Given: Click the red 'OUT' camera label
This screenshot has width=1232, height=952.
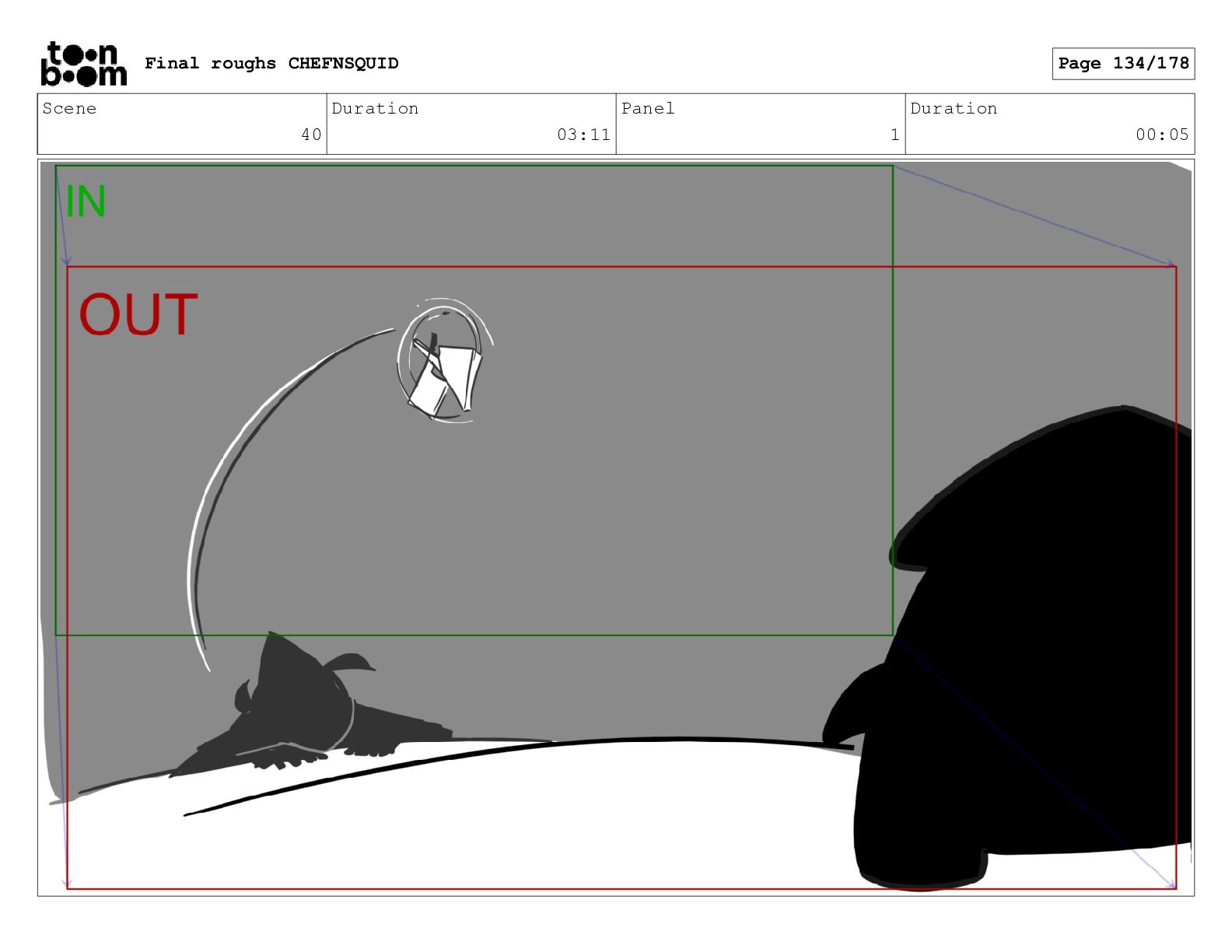Looking at the screenshot, I should pyautogui.click(x=138, y=314).
